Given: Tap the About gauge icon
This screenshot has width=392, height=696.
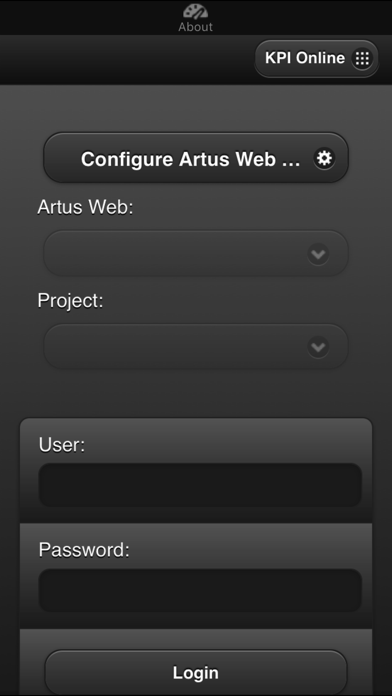Looking at the screenshot, I should (195, 11).
